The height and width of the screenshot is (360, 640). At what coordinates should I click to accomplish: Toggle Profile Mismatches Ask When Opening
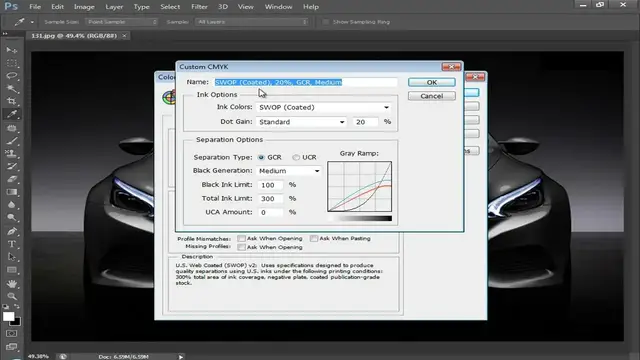coord(242,238)
